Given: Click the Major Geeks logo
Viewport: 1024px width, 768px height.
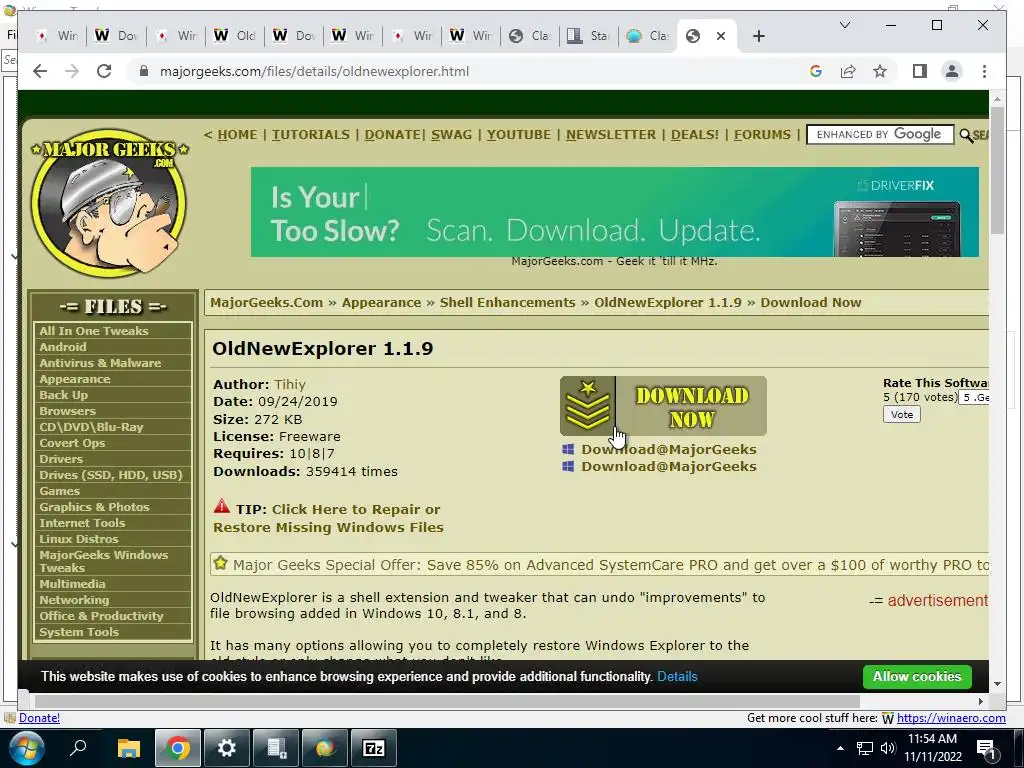Looking at the screenshot, I should [x=109, y=202].
